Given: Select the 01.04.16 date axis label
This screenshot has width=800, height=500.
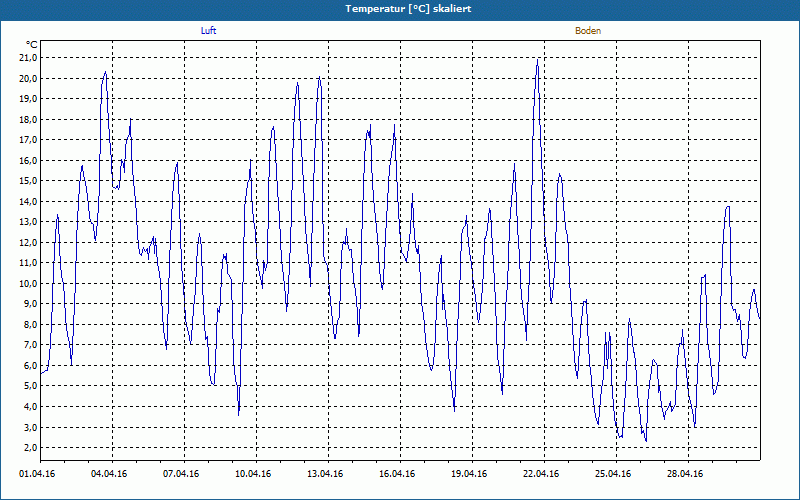Looking at the screenshot, I should (x=37, y=474).
